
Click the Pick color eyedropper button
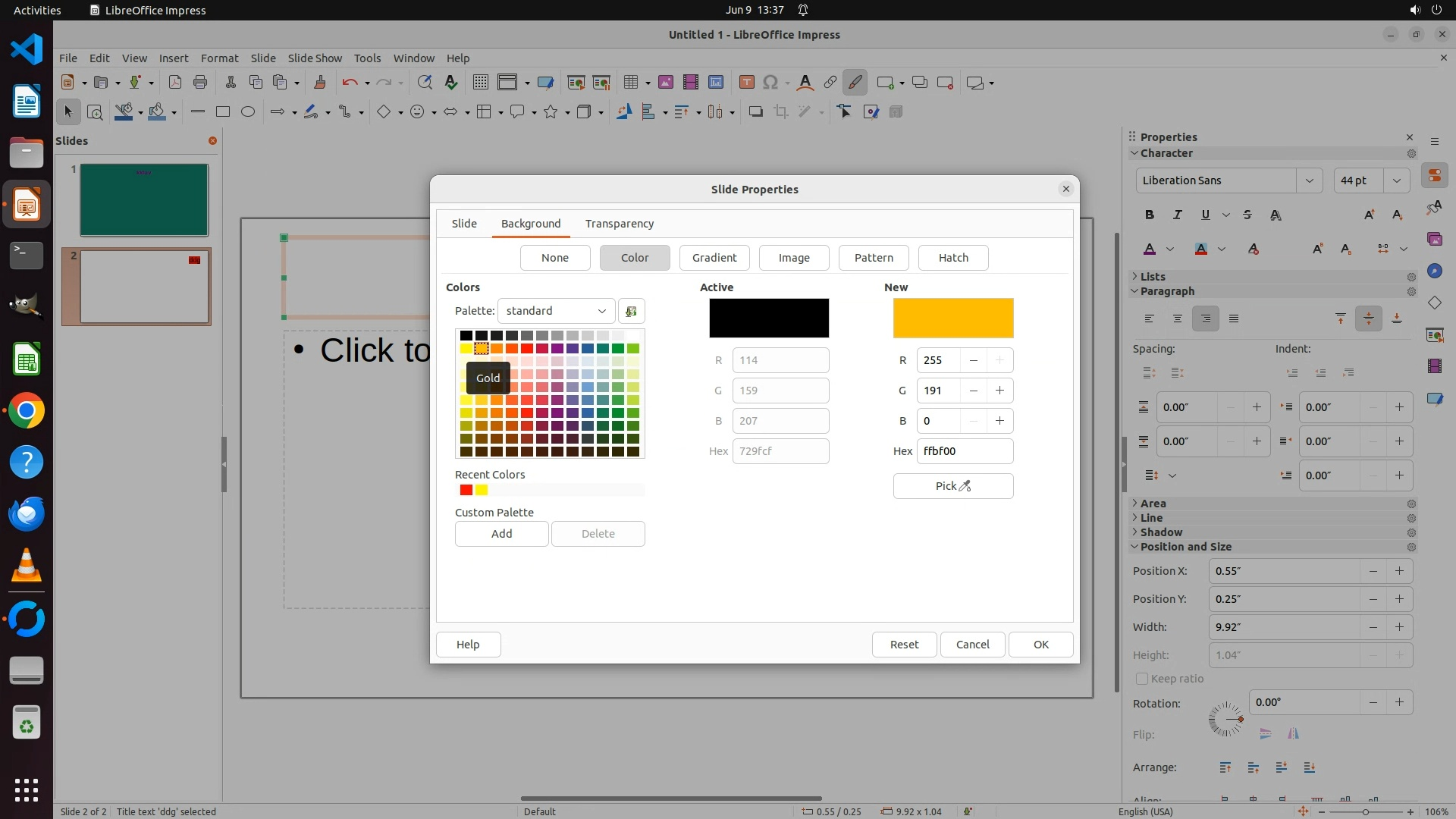tap(952, 486)
